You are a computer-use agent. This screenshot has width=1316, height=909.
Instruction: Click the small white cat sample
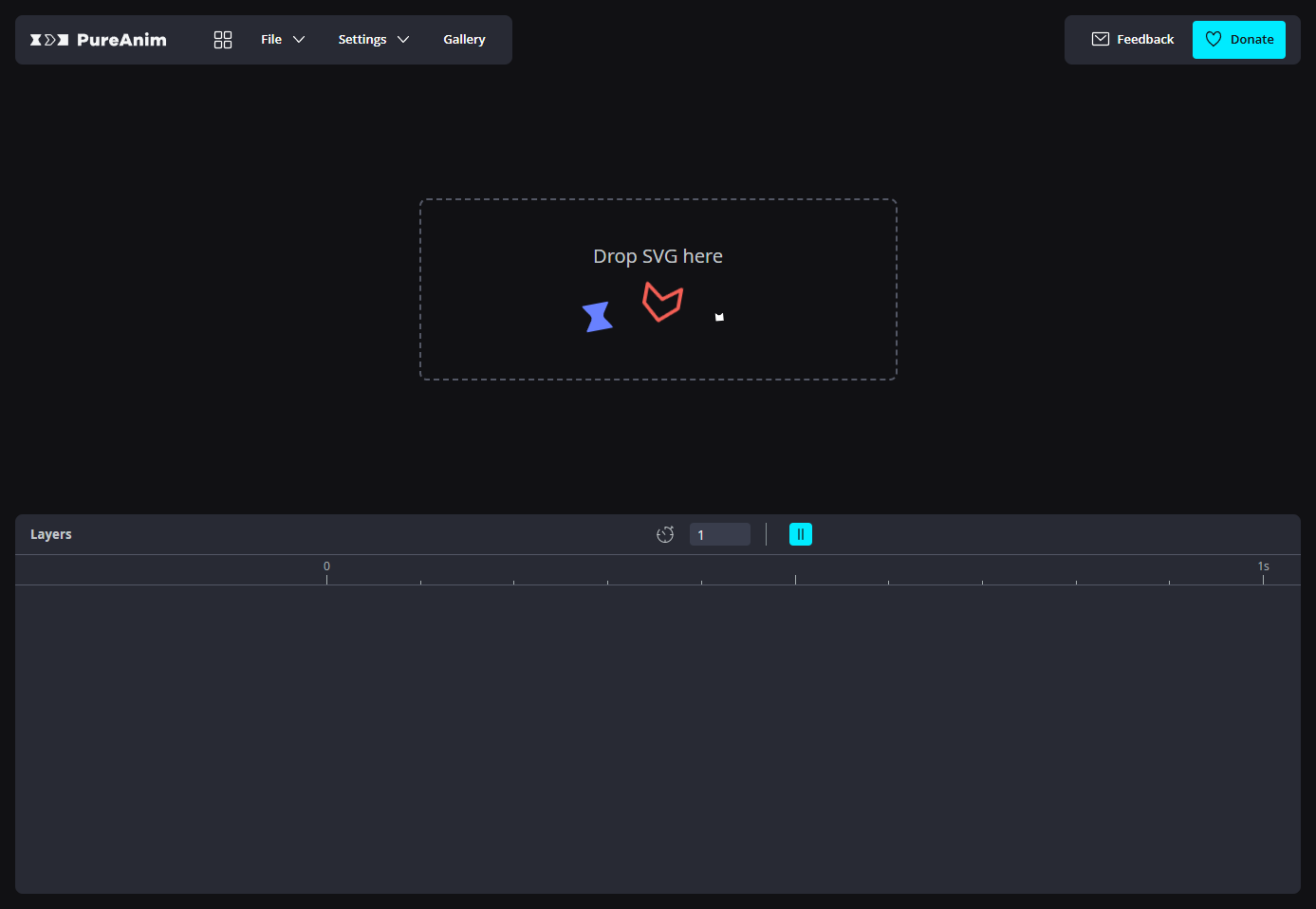(x=719, y=317)
